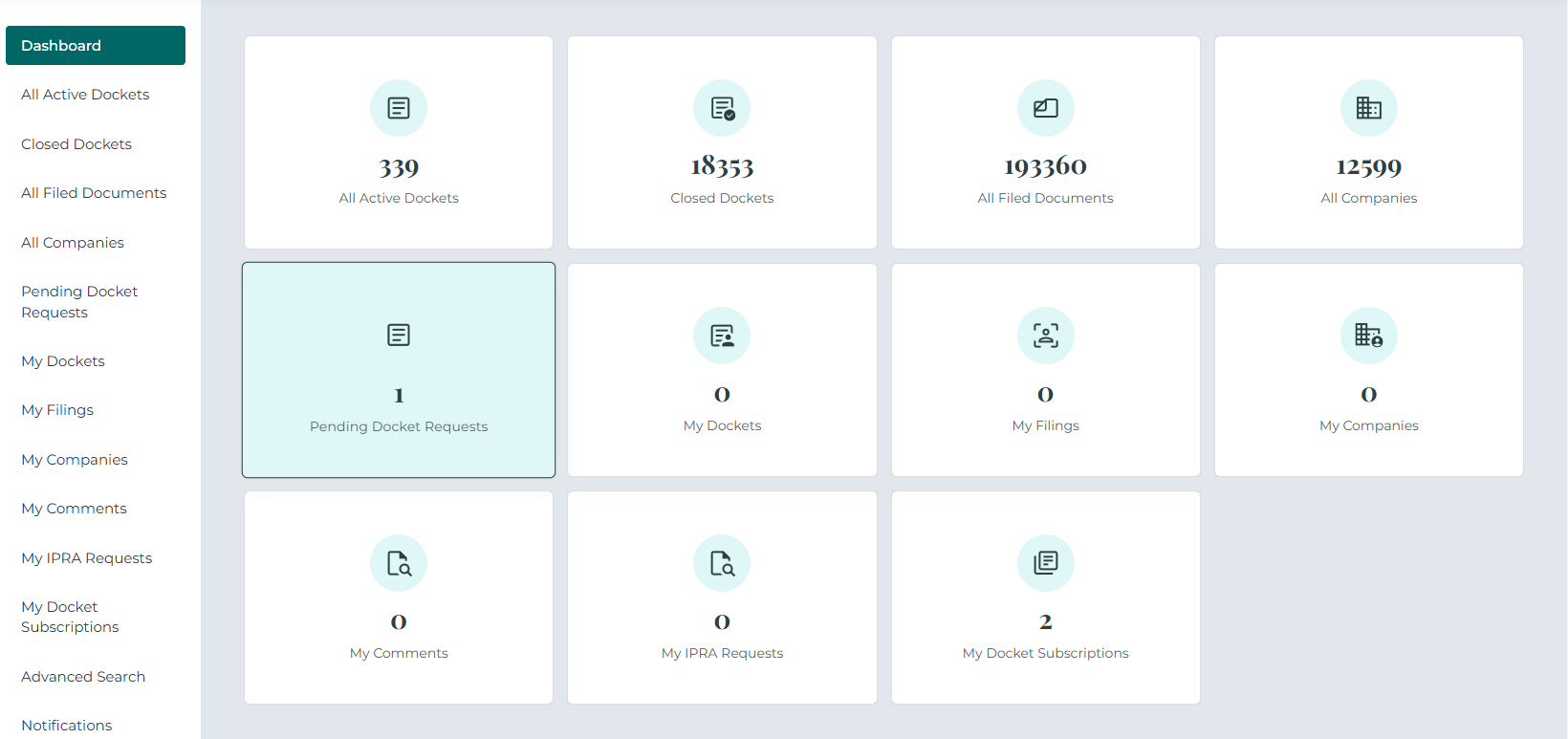This screenshot has width=1568, height=739.
Task: Click the 193360 filed documents count
Action: tap(1045, 167)
